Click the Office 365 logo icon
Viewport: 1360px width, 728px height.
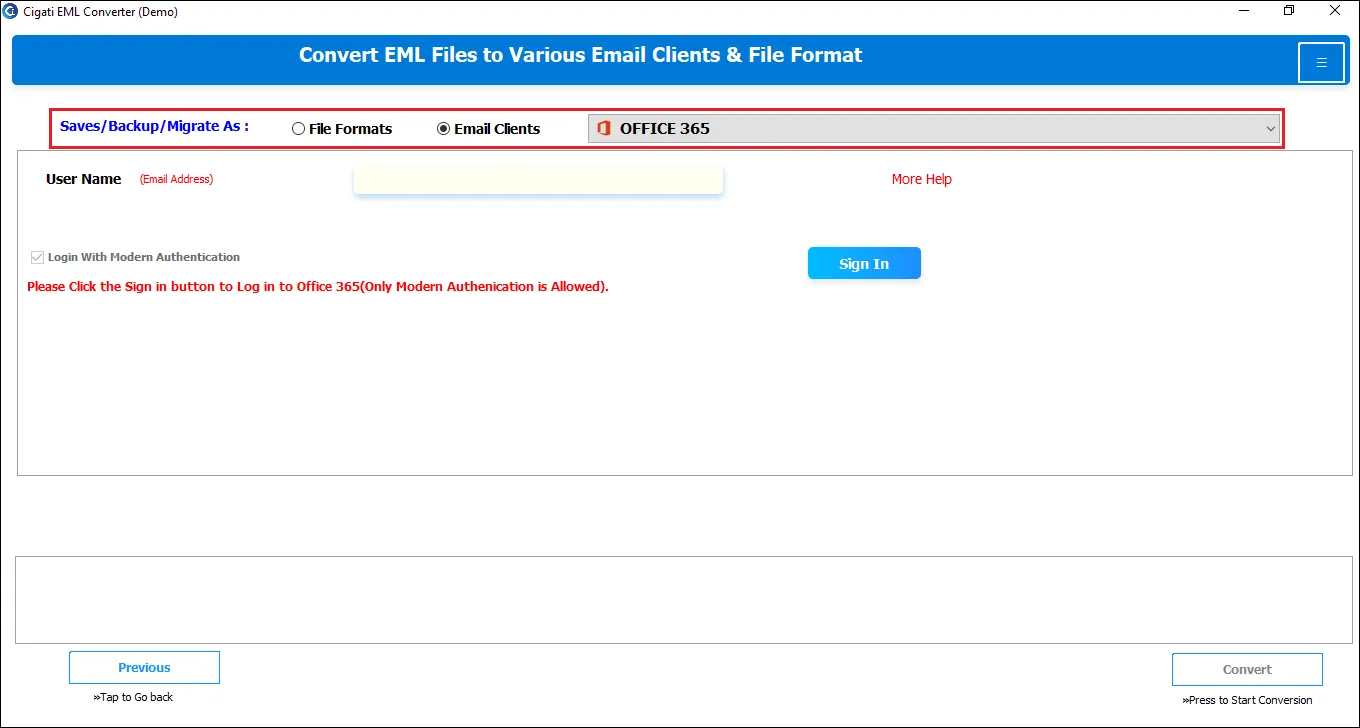coord(603,128)
